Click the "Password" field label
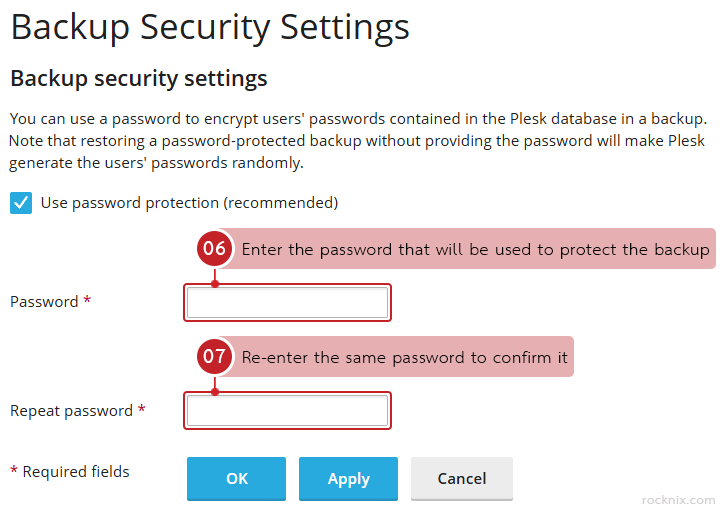 44,302
